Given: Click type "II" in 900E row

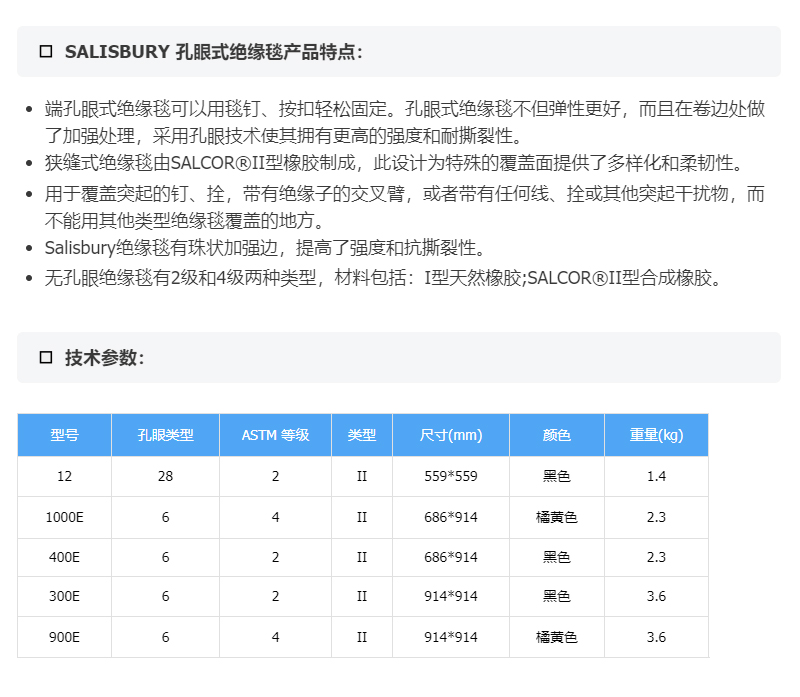Looking at the screenshot, I should [362, 637].
